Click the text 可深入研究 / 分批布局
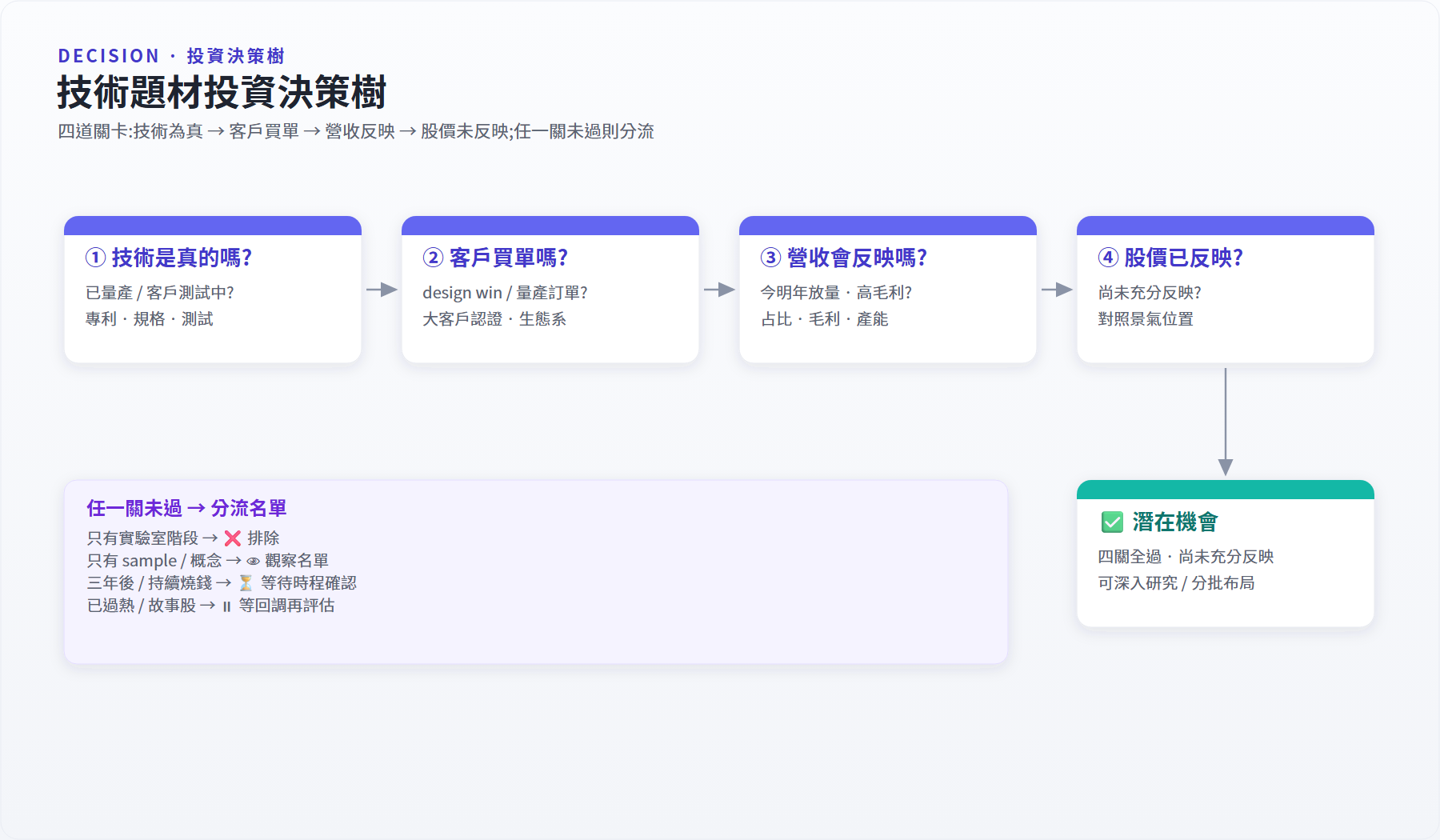 [1176, 583]
